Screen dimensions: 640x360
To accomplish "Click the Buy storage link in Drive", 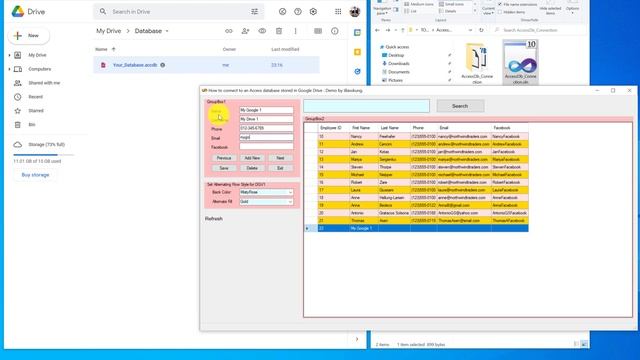I will pyautogui.click(x=35, y=175).
